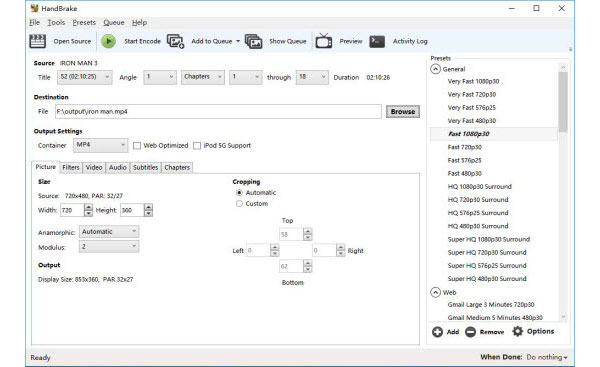Screen dimensions: 600x367
Task: Click the Show Queue label
Action: (288, 41)
